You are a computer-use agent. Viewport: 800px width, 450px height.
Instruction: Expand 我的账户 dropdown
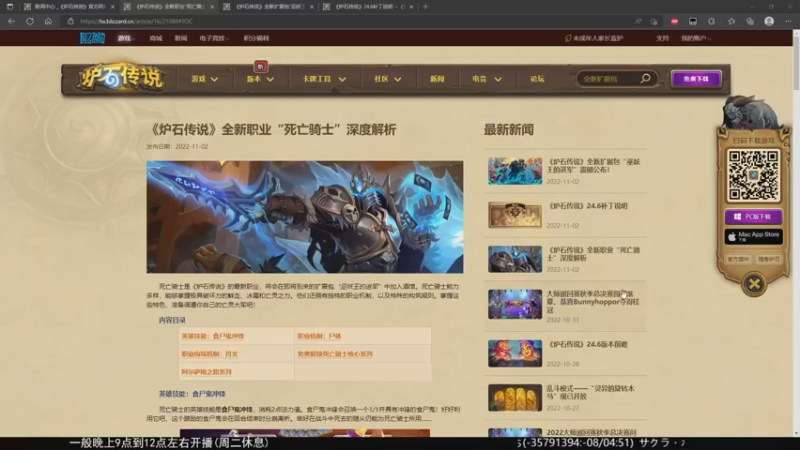tap(696, 38)
